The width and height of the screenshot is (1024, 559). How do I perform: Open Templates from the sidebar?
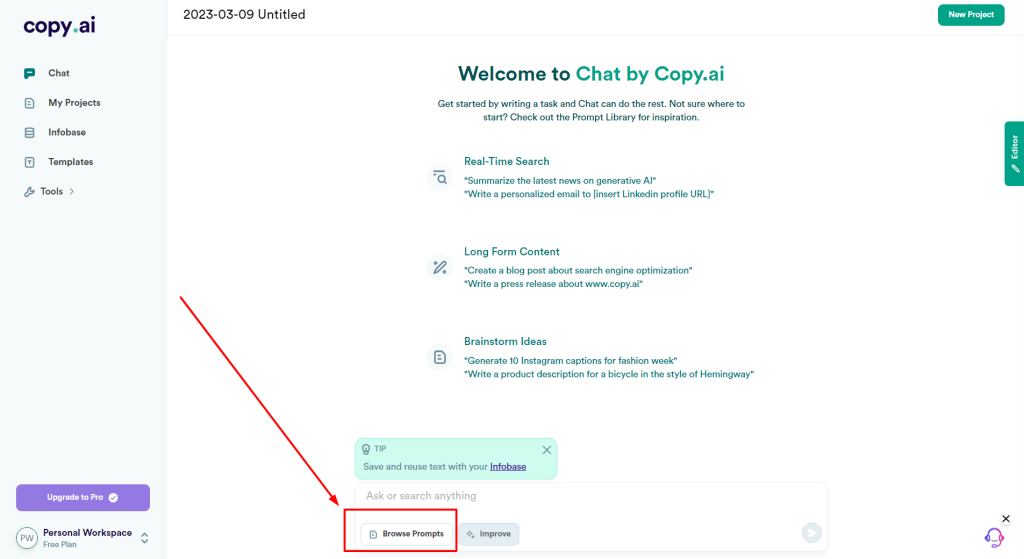point(71,161)
